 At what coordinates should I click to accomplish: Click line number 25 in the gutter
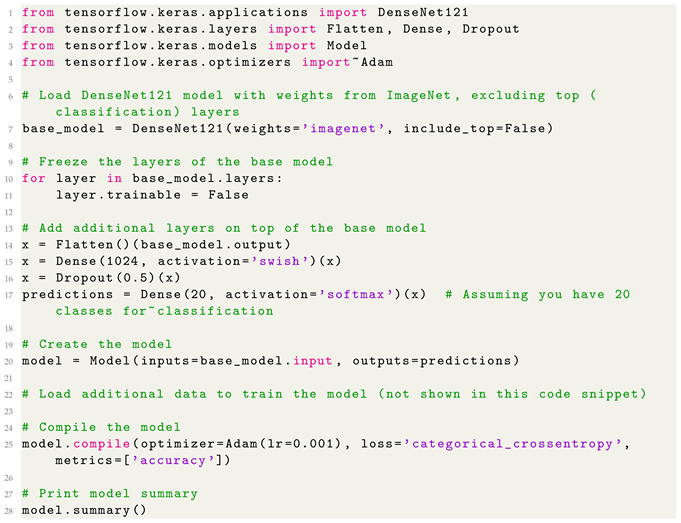coord(8,443)
